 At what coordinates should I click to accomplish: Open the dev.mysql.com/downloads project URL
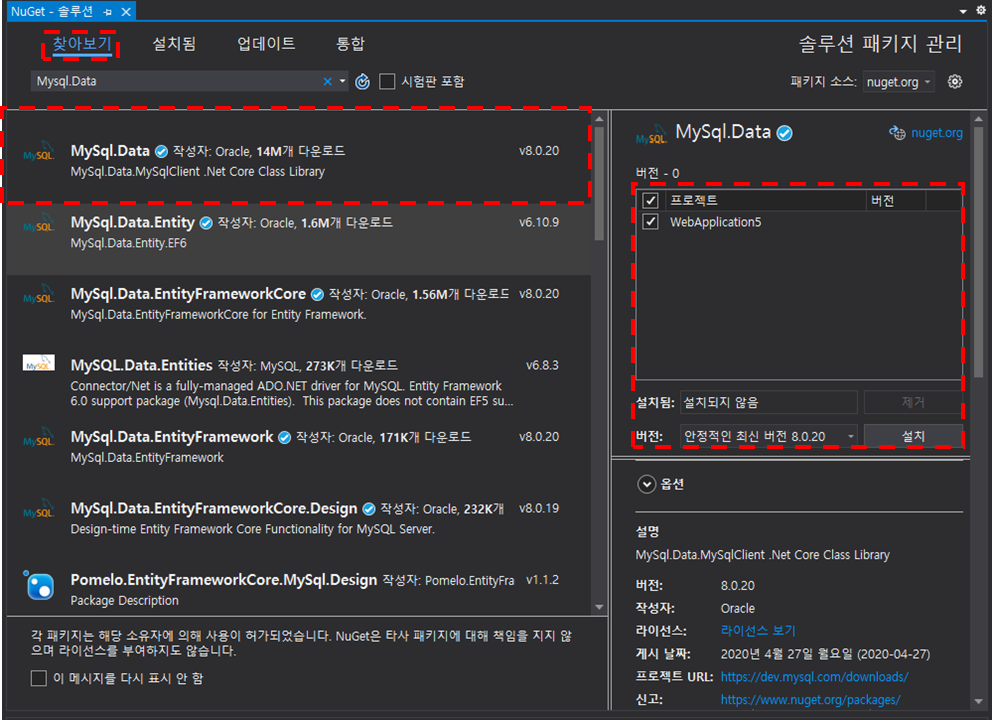click(x=814, y=676)
